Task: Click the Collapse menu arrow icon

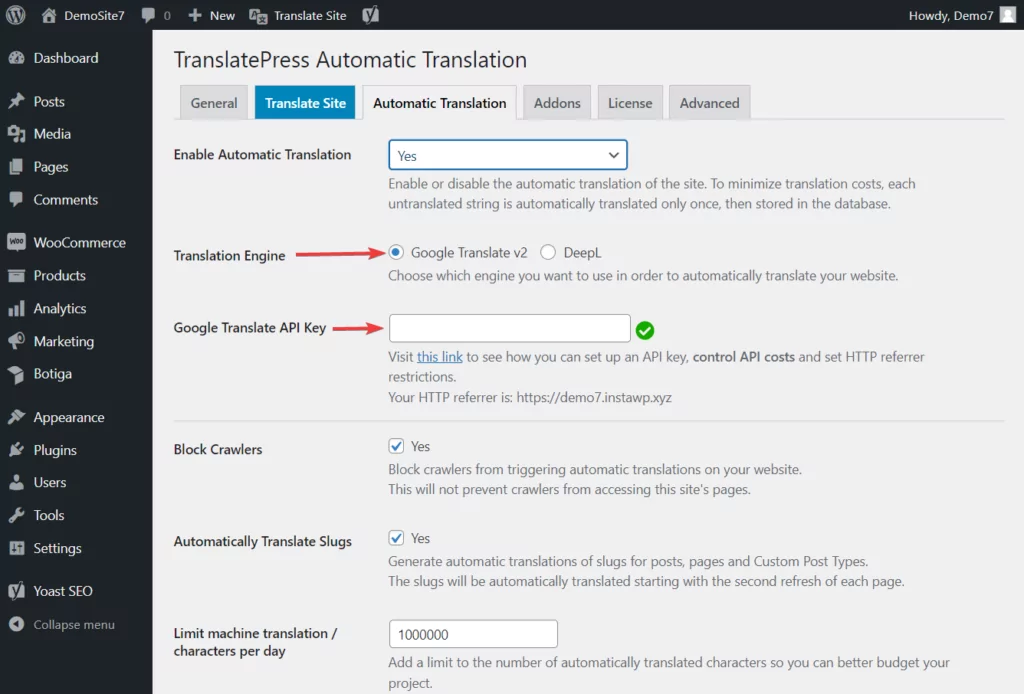Action: [17, 624]
